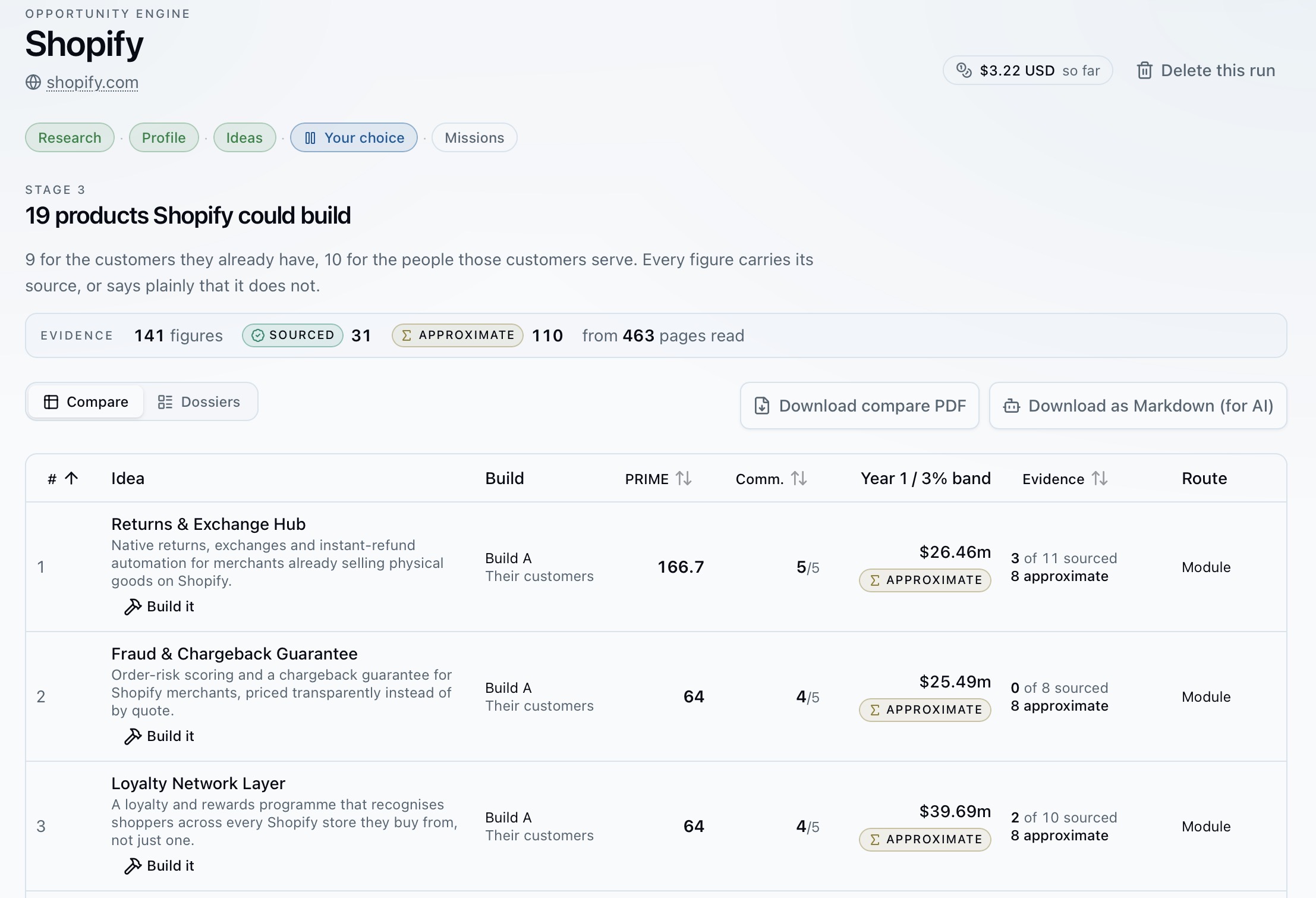
Task: Open the Research stage
Action: [x=70, y=138]
